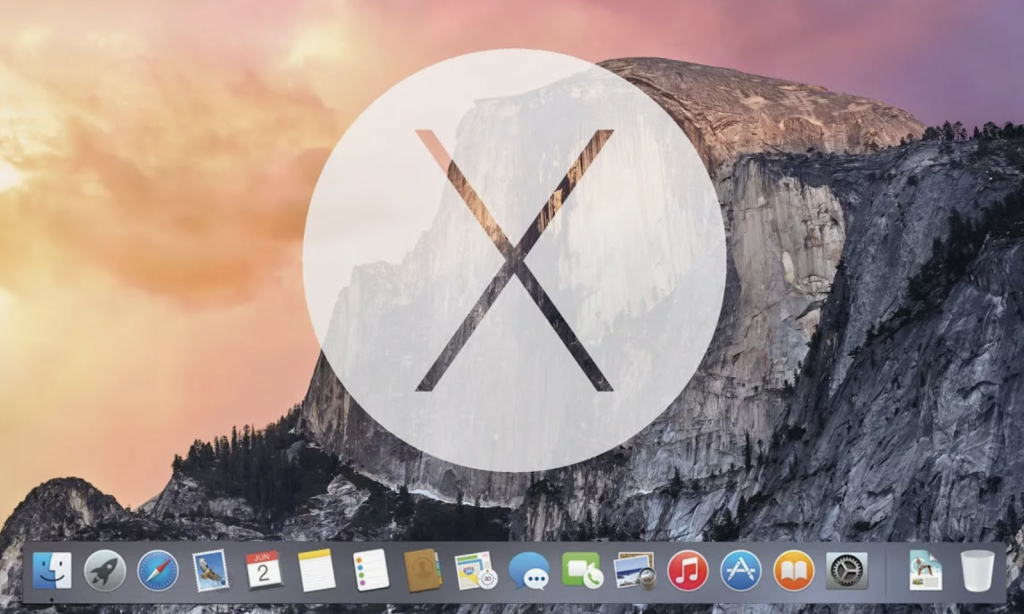Open Finder from the dock

tap(52, 570)
